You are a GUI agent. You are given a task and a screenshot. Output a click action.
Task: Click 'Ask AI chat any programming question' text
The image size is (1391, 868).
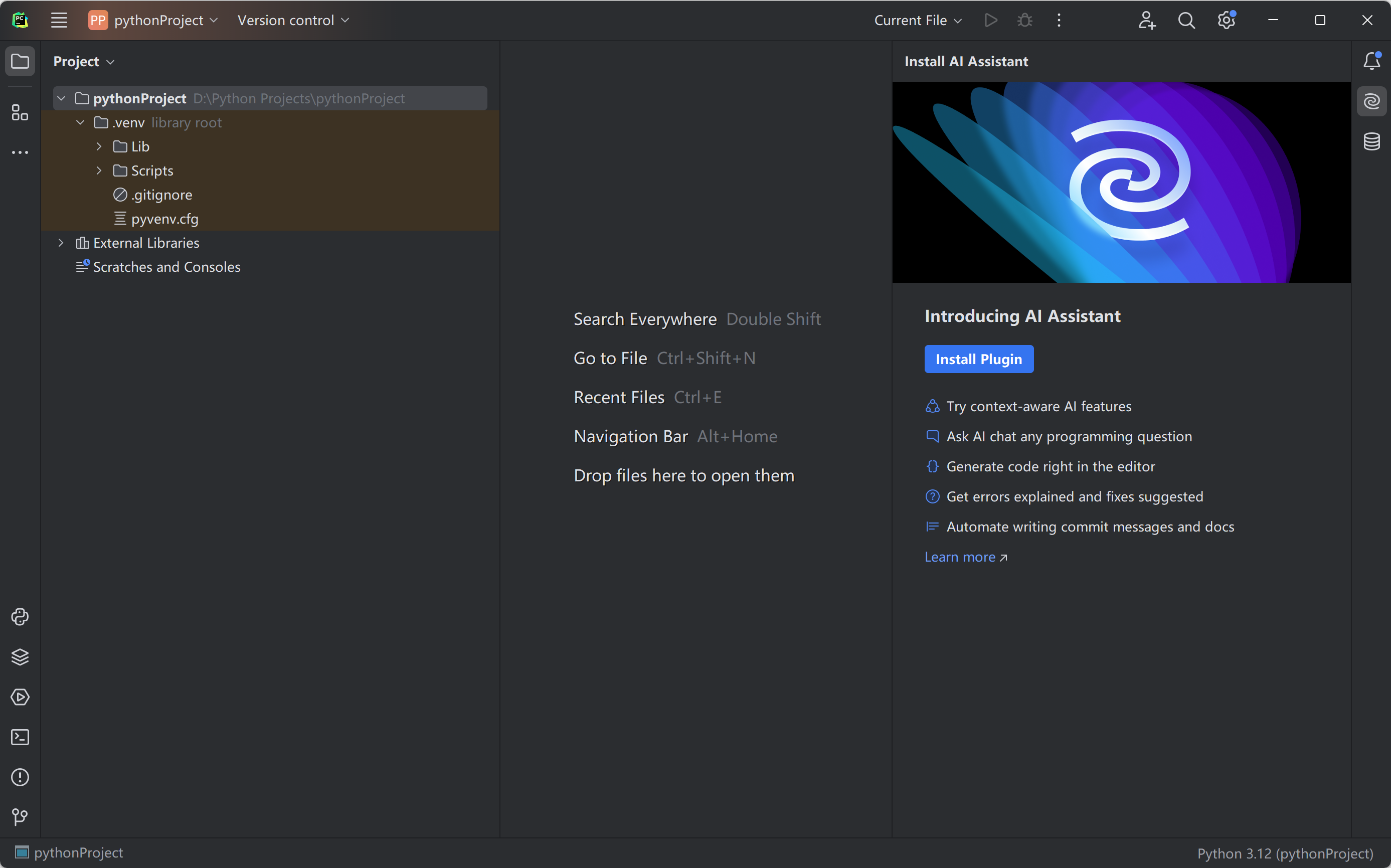pos(1069,436)
